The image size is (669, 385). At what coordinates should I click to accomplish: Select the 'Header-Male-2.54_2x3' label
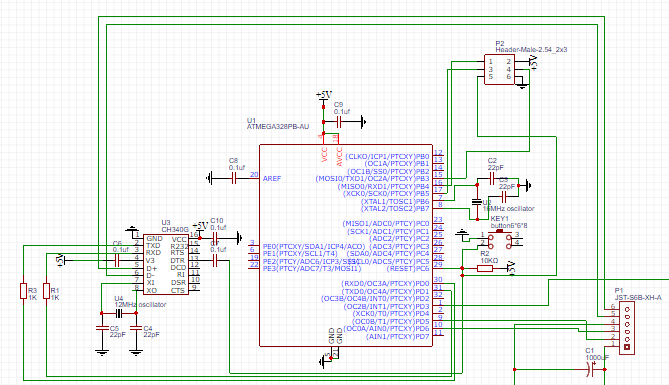click(x=531, y=50)
